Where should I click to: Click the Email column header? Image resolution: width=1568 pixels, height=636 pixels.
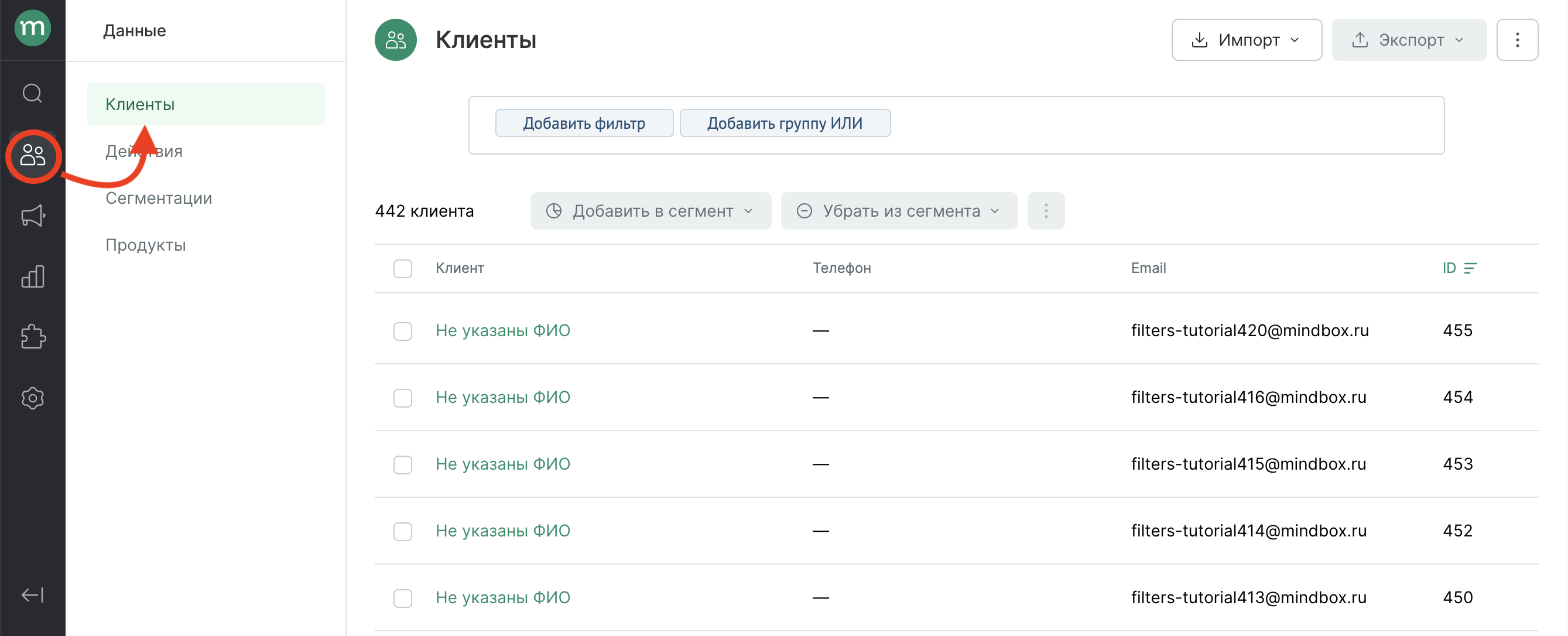[1148, 268]
